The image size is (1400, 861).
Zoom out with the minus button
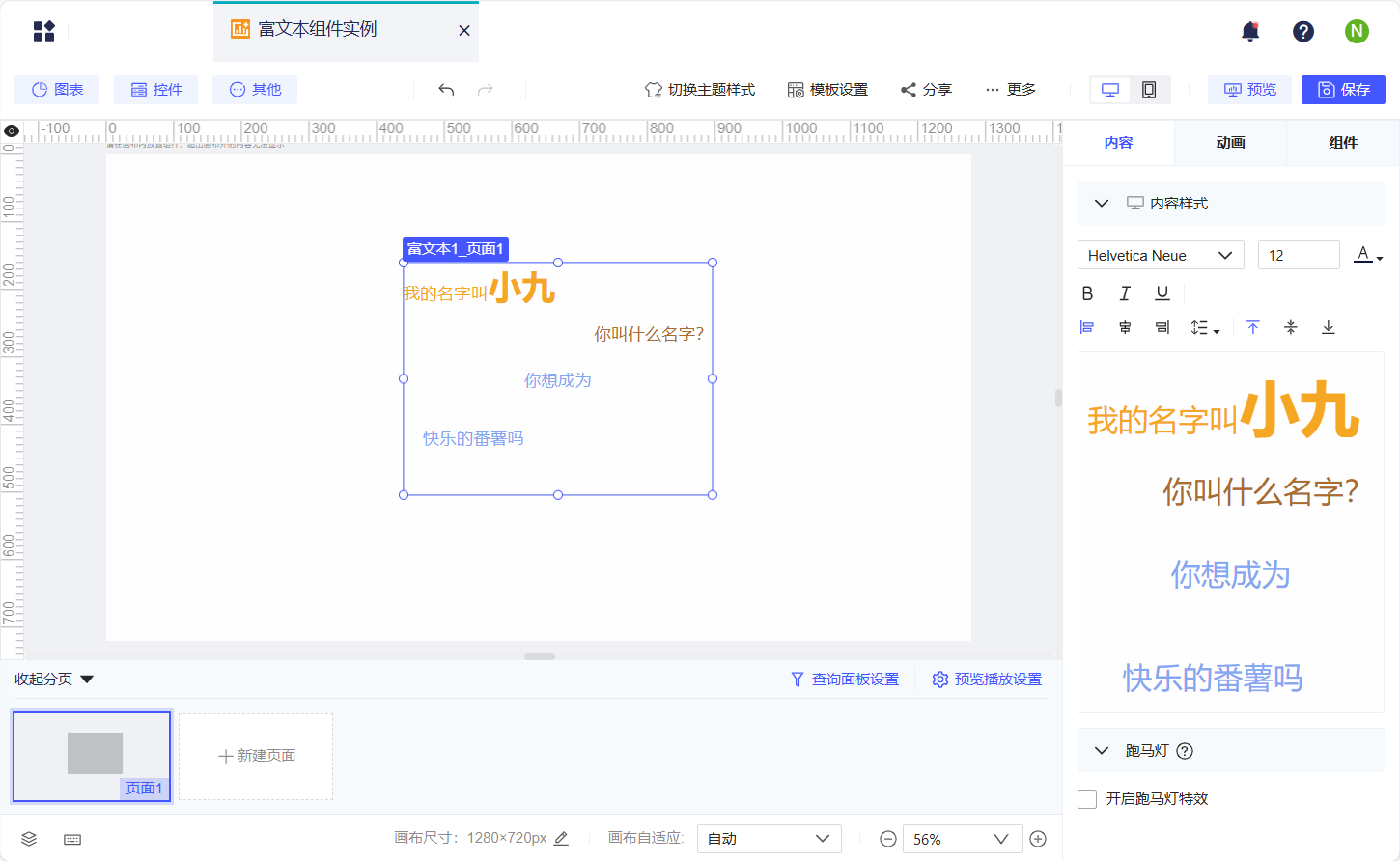pos(888,839)
